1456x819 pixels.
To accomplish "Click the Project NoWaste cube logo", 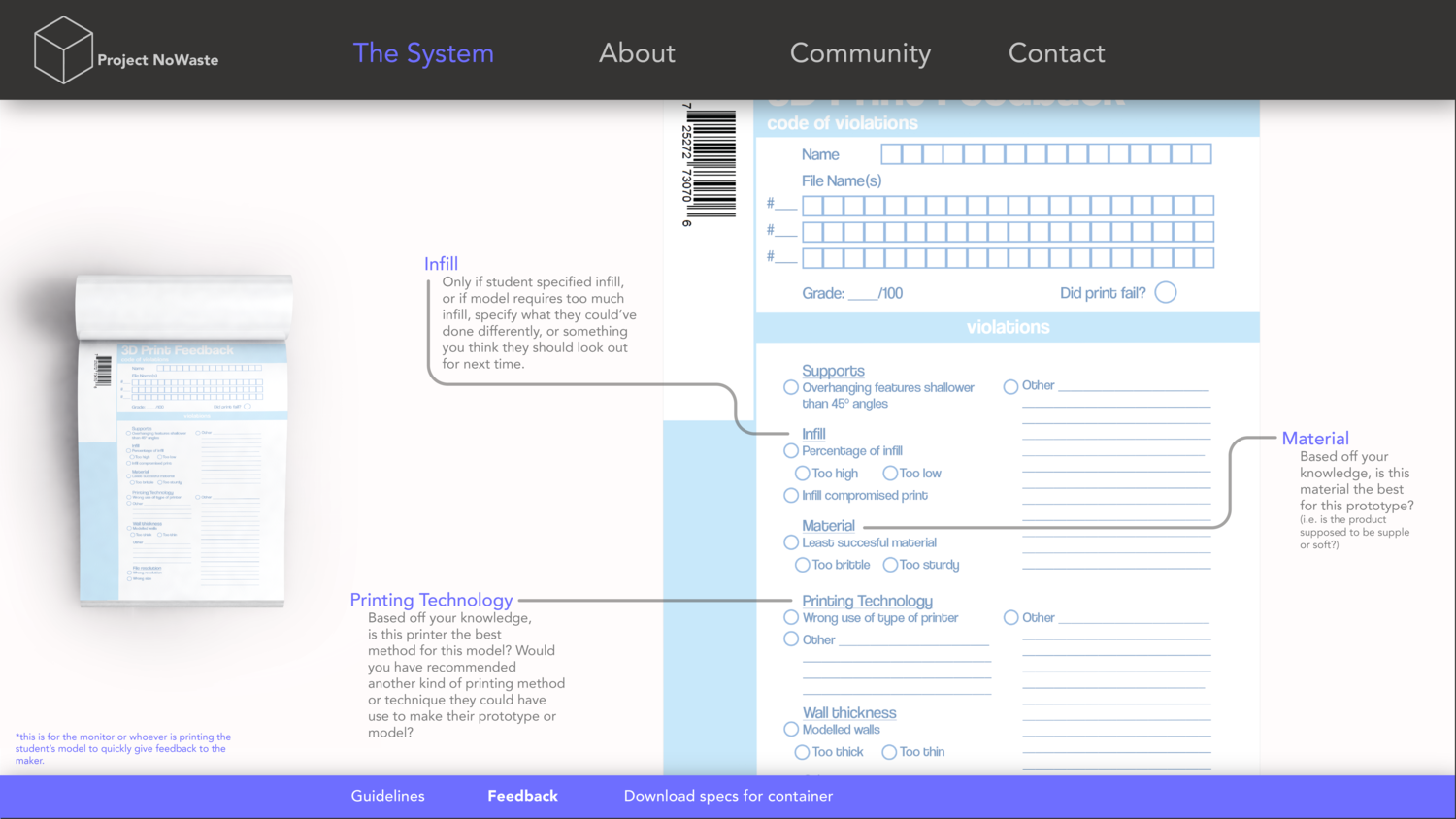I will (x=63, y=49).
